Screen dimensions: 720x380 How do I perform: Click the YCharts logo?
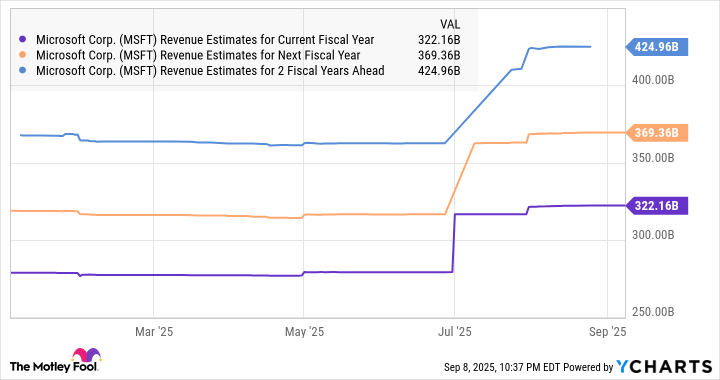tap(664, 366)
